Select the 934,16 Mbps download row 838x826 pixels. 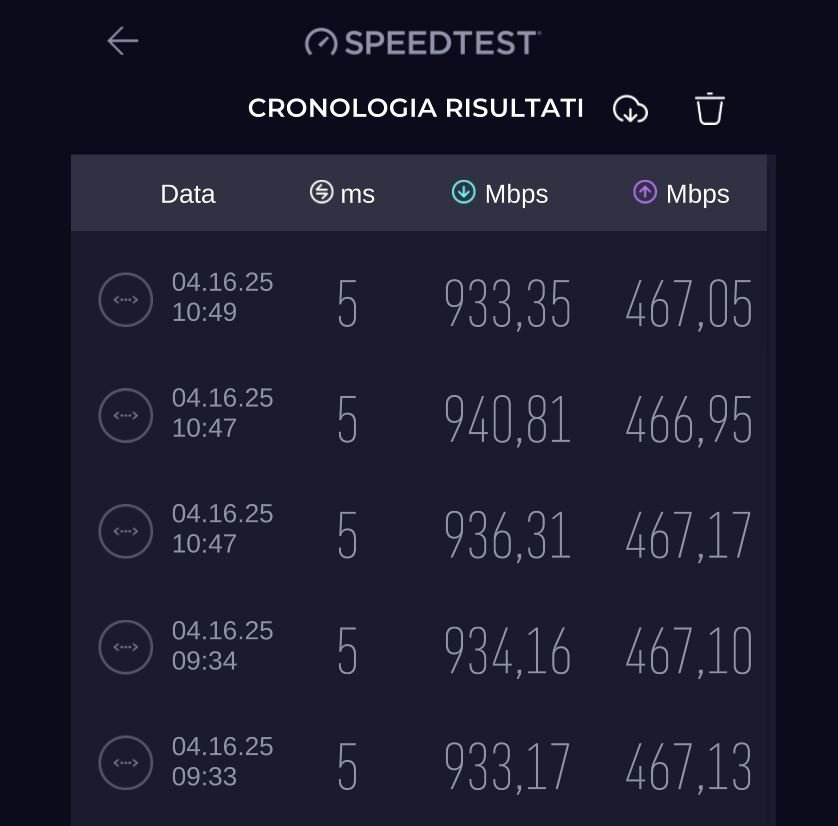pyautogui.click(x=507, y=652)
